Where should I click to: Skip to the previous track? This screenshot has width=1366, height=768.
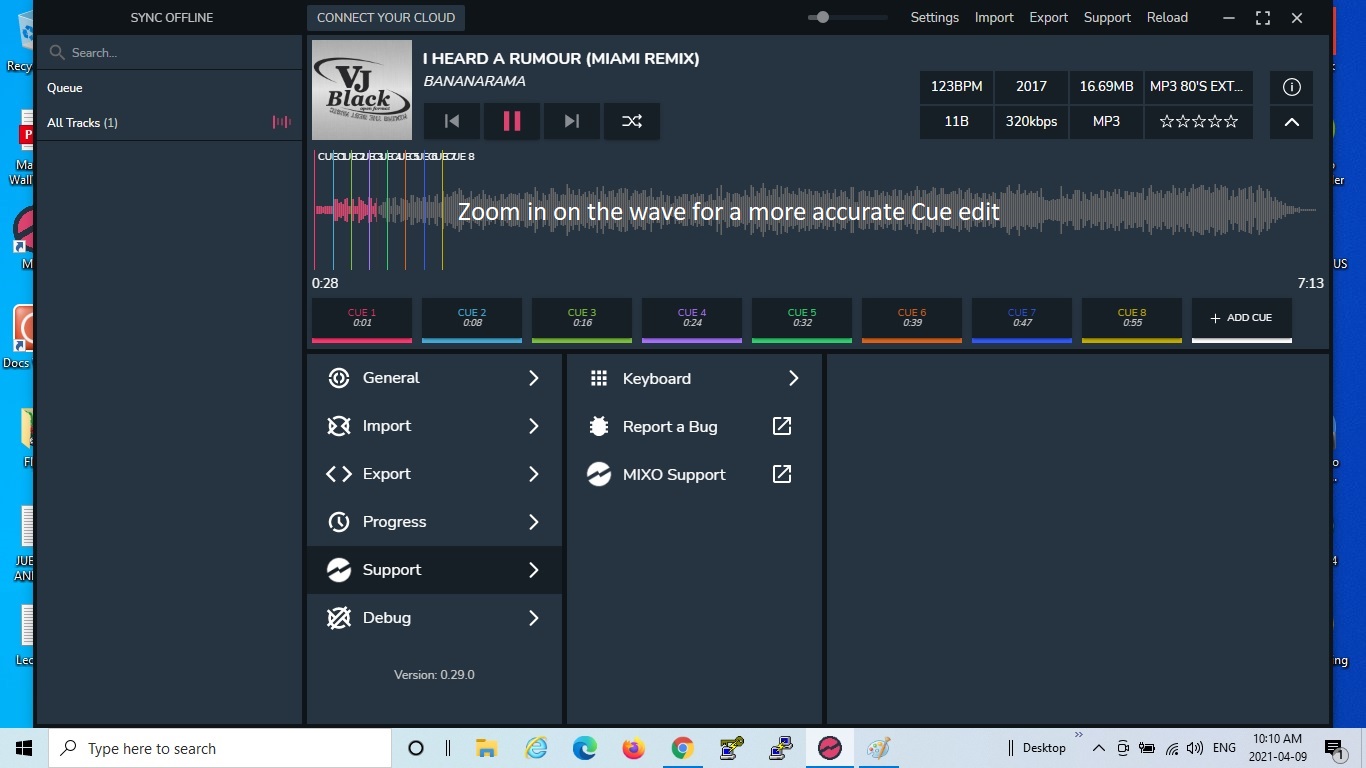[x=452, y=121]
